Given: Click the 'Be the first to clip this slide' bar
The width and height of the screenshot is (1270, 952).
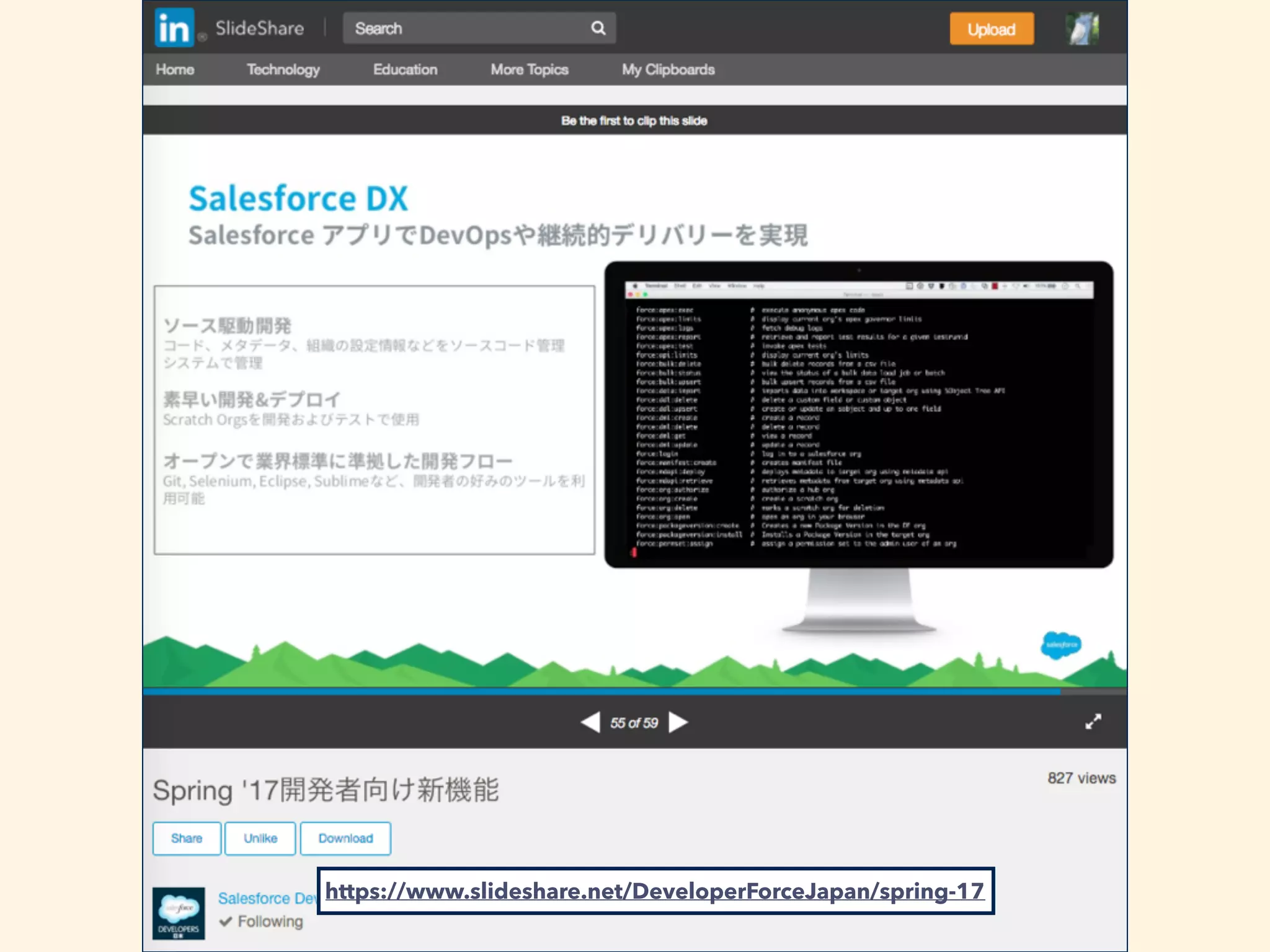Looking at the screenshot, I should (634, 120).
